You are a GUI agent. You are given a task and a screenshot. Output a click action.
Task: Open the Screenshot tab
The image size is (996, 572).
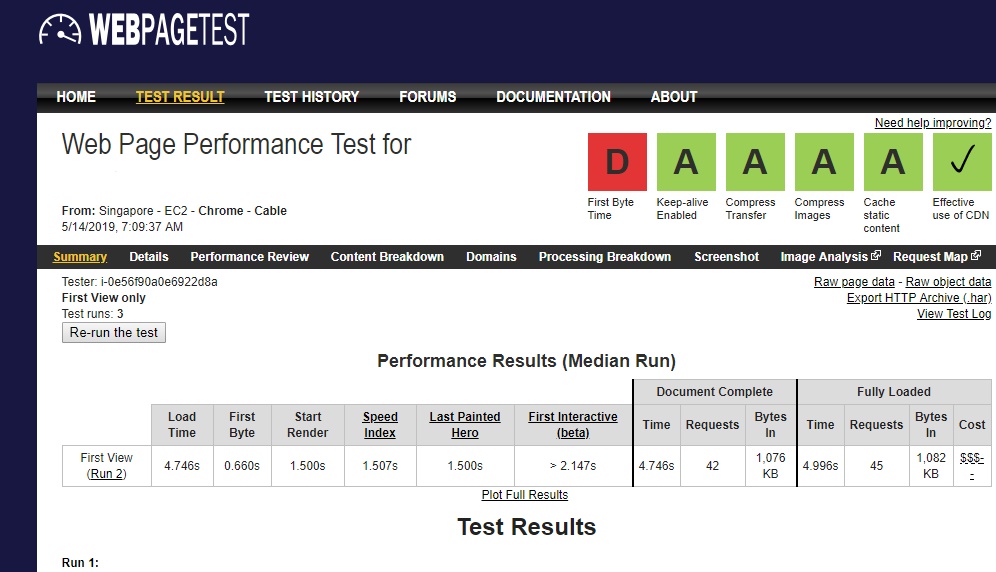tap(726, 257)
